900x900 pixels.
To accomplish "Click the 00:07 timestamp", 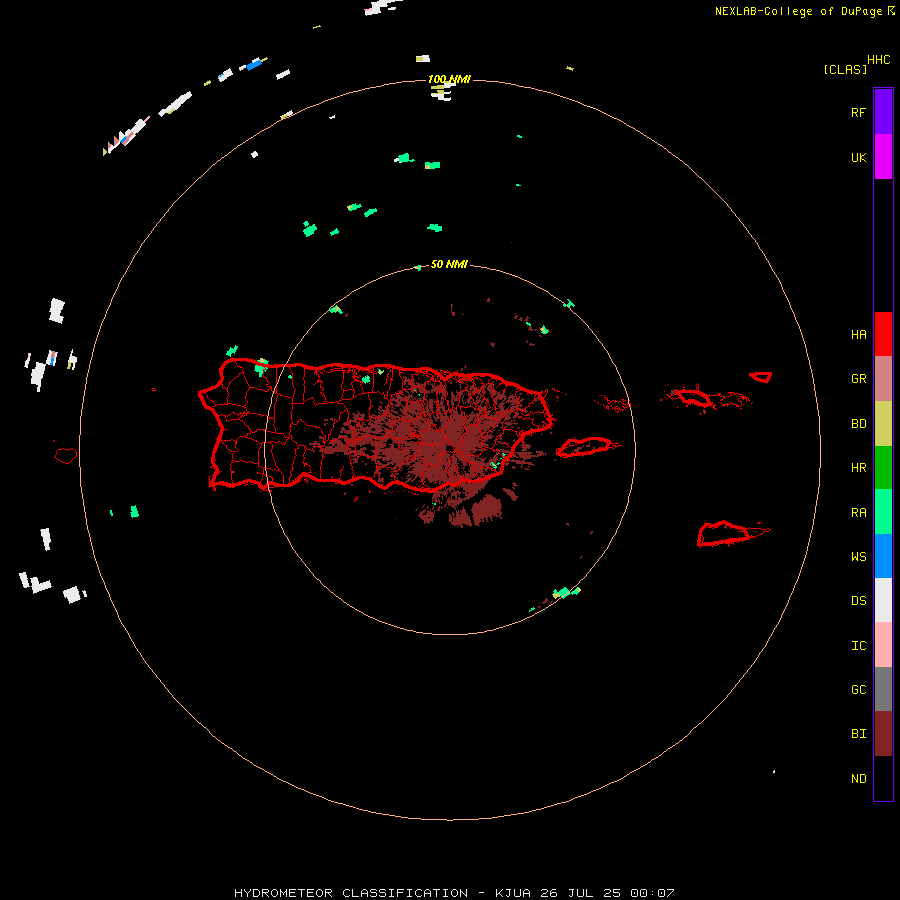I will 653,893.
